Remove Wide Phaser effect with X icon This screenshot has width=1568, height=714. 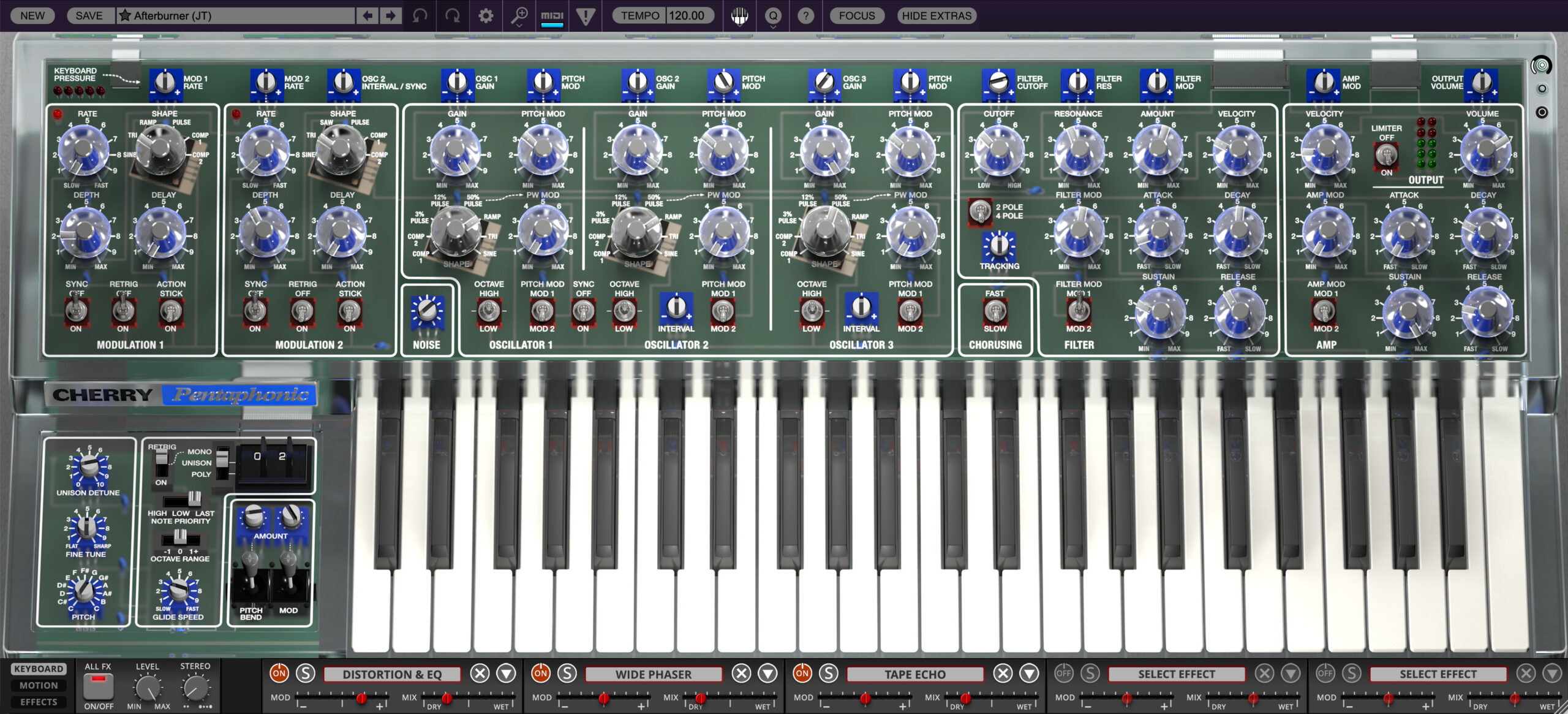741,674
